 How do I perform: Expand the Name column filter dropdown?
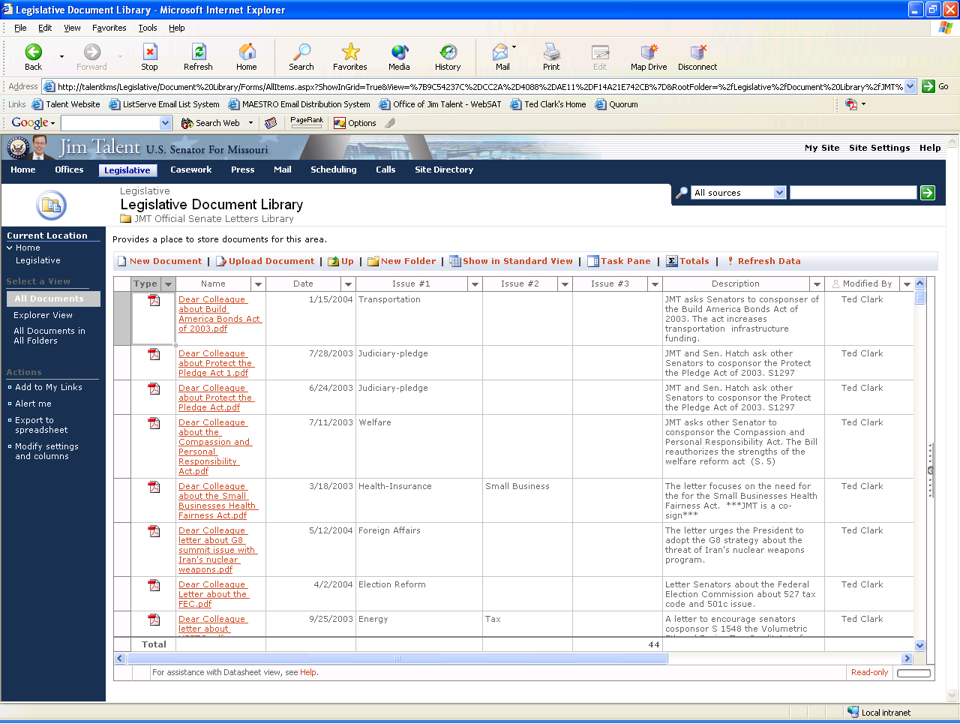point(257,284)
